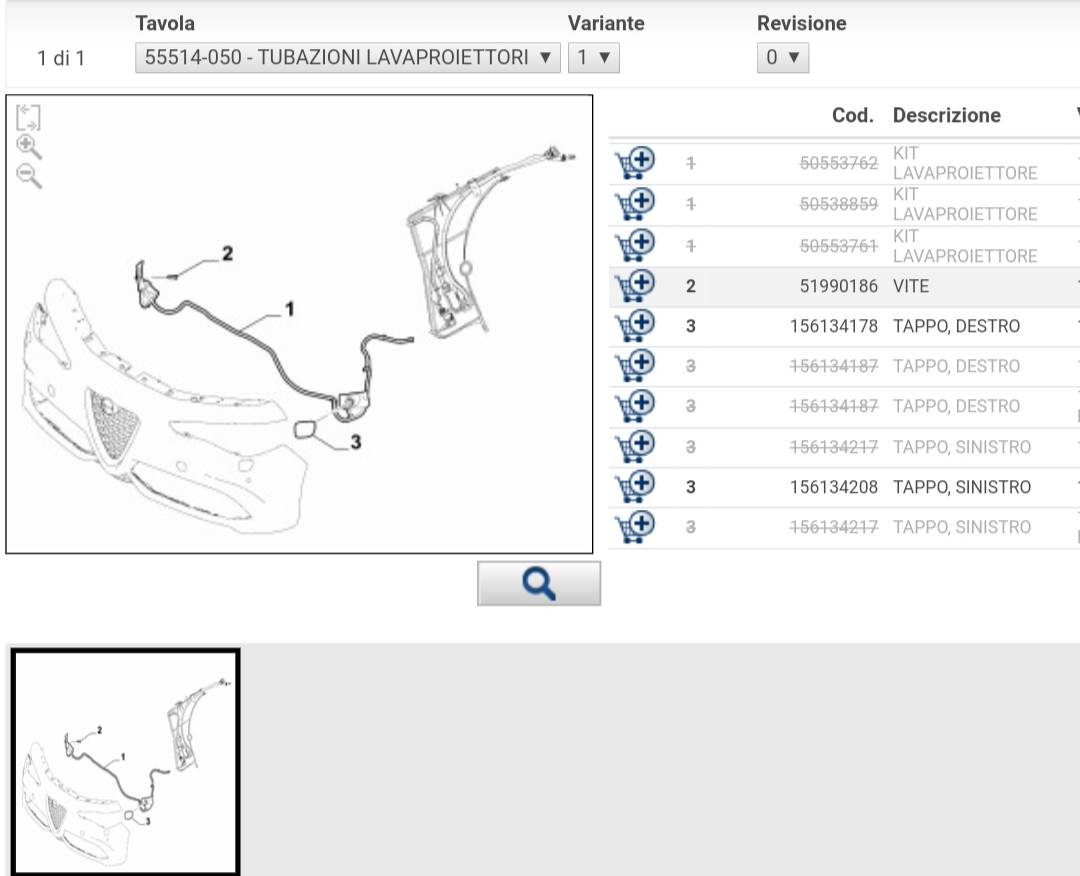The height and width of the screenshot is (876, 1080).
Task: Click callout number 1 in diagram
Action: tap(290, 309)
